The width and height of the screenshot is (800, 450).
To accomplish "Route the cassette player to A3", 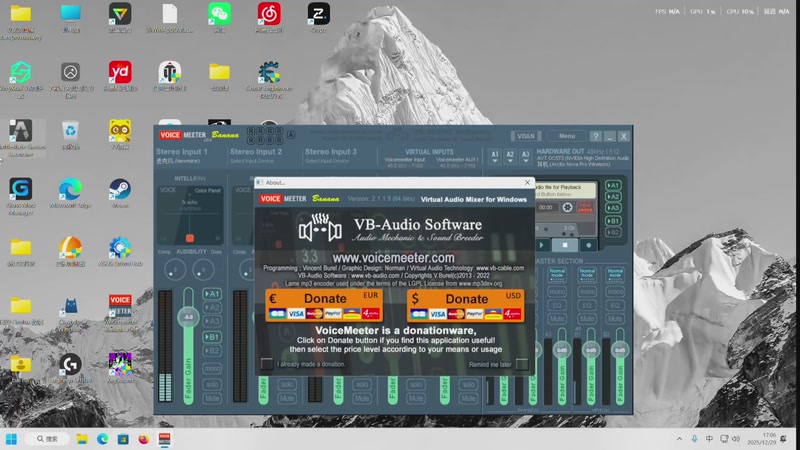I will pos(613,208).
